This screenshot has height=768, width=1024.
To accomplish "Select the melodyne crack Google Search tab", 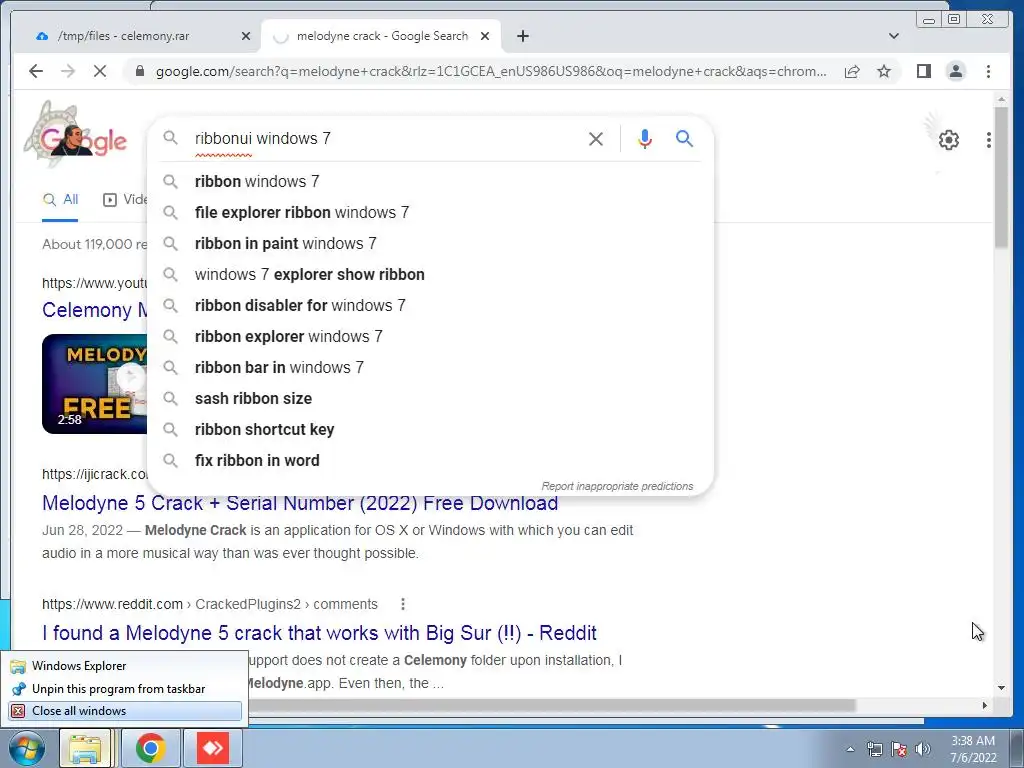I will (x=382, y=36).
